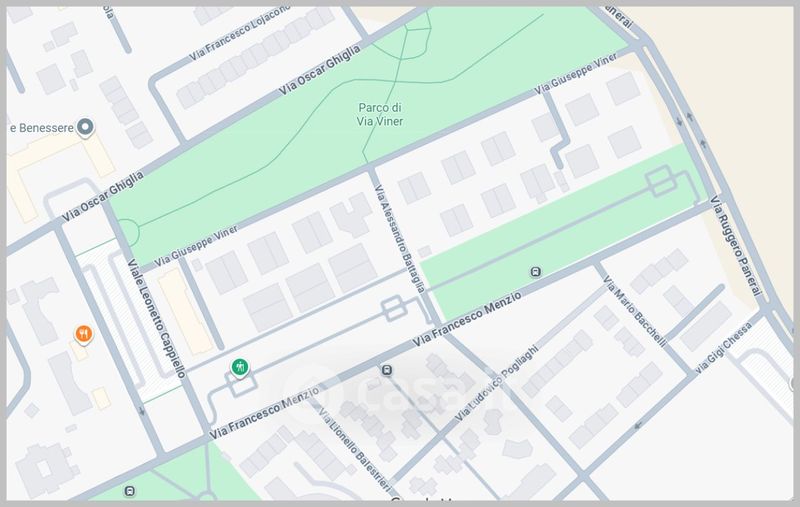The width and height of the screenshot is (800, 507).
Task: Click the Via Ruggero Panerai street label
Action: point(736,245)
